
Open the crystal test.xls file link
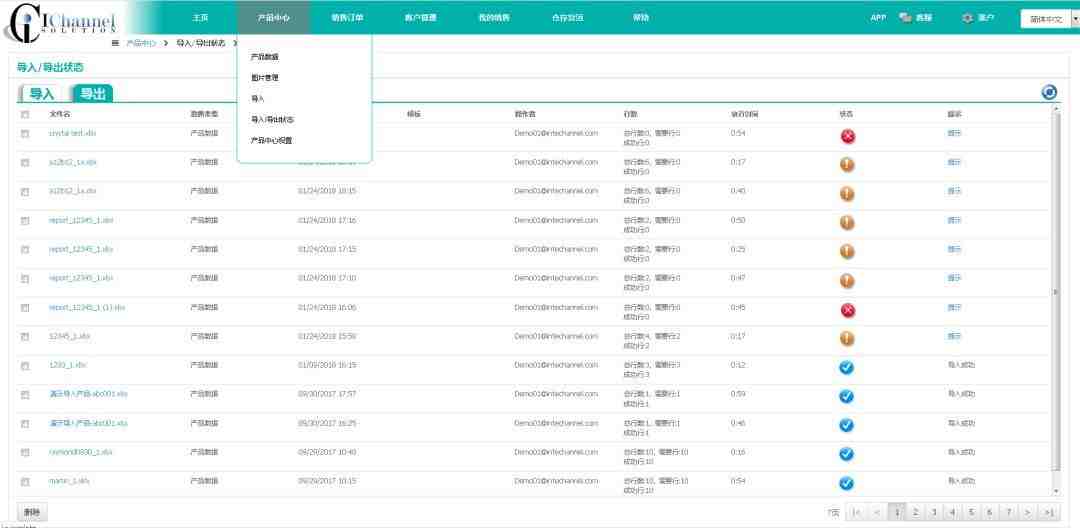72,133
